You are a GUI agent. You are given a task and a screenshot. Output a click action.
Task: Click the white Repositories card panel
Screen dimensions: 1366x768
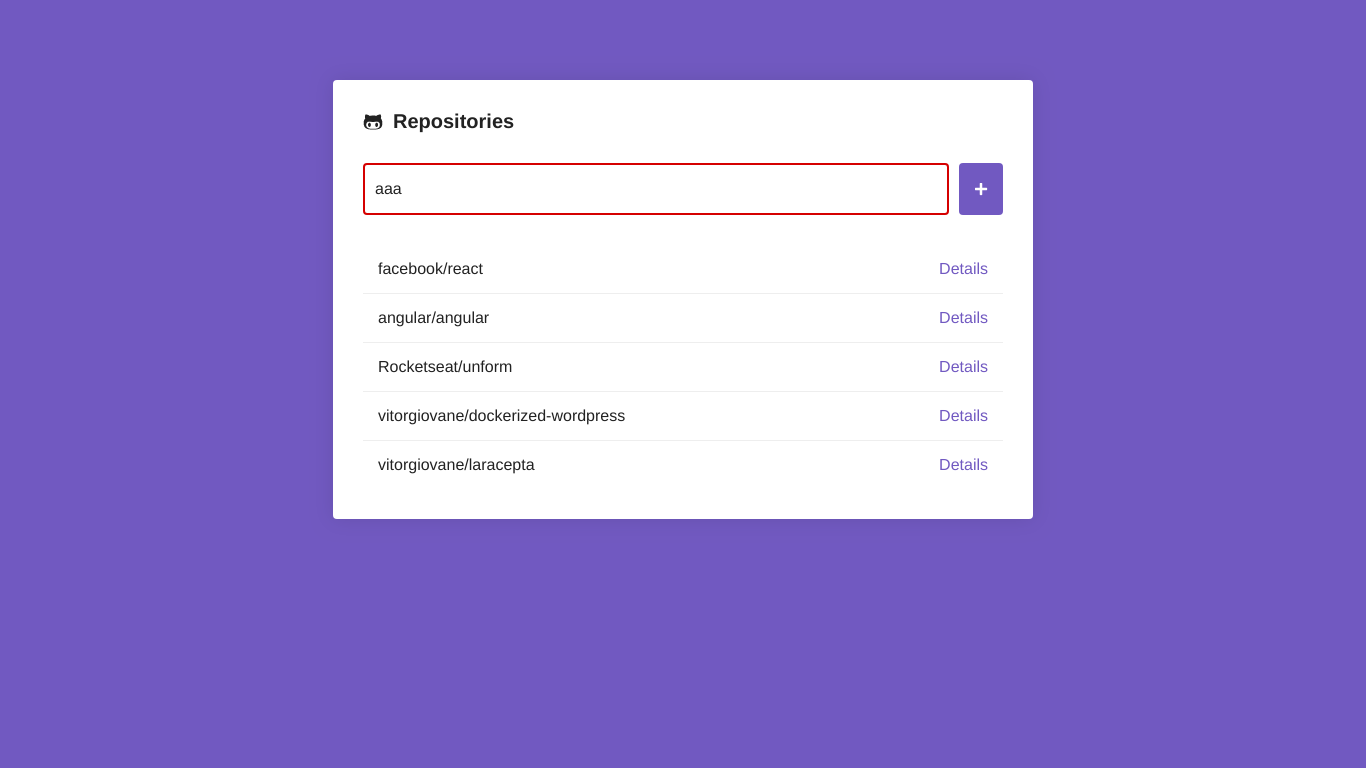point(683,500)
